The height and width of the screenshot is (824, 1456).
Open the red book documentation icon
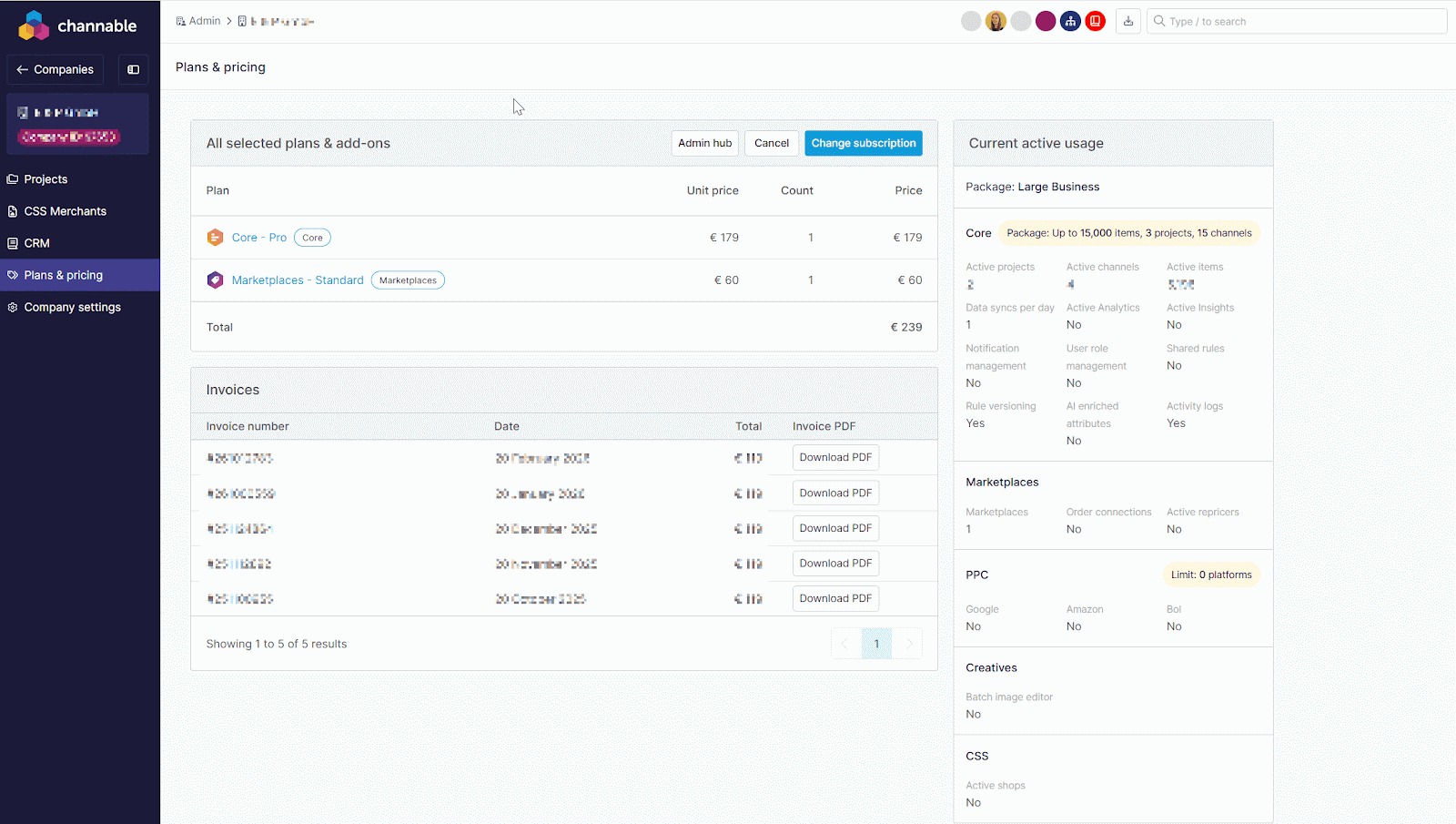click(1096, 21)
